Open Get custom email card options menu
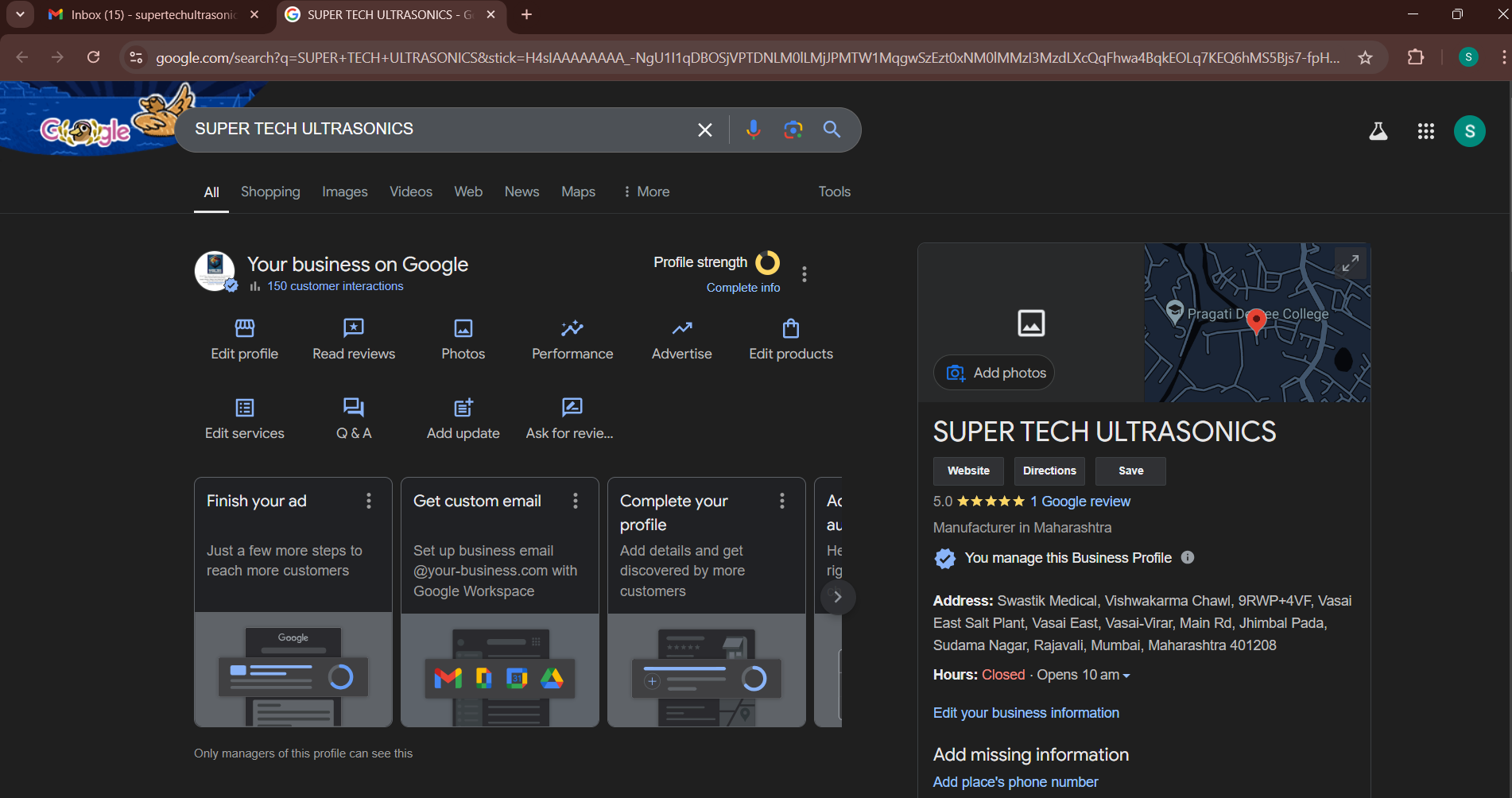1512x798 pixels. (x=576, y=501)
